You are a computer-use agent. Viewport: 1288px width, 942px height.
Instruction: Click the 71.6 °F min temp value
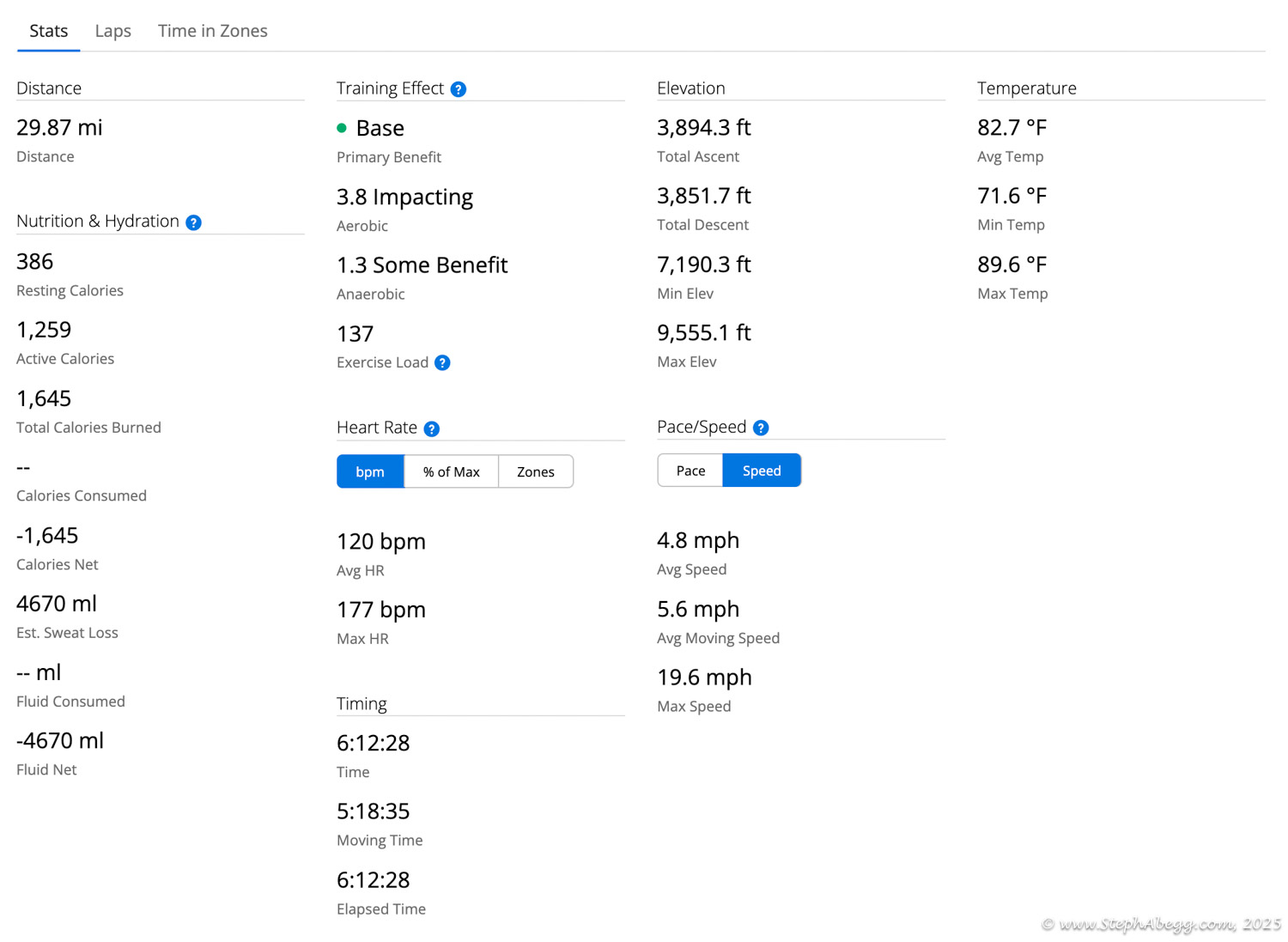[1012, 196]
